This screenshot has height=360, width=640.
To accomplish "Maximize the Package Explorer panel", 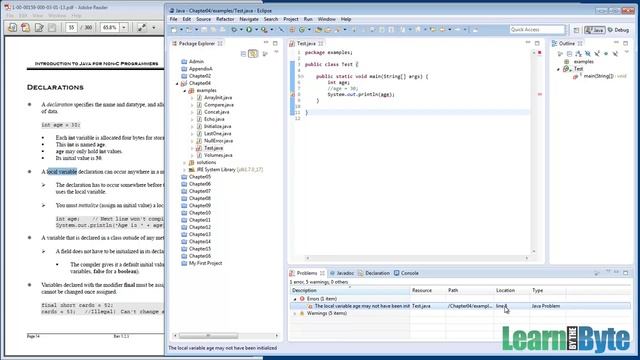I will click(275, 43).
